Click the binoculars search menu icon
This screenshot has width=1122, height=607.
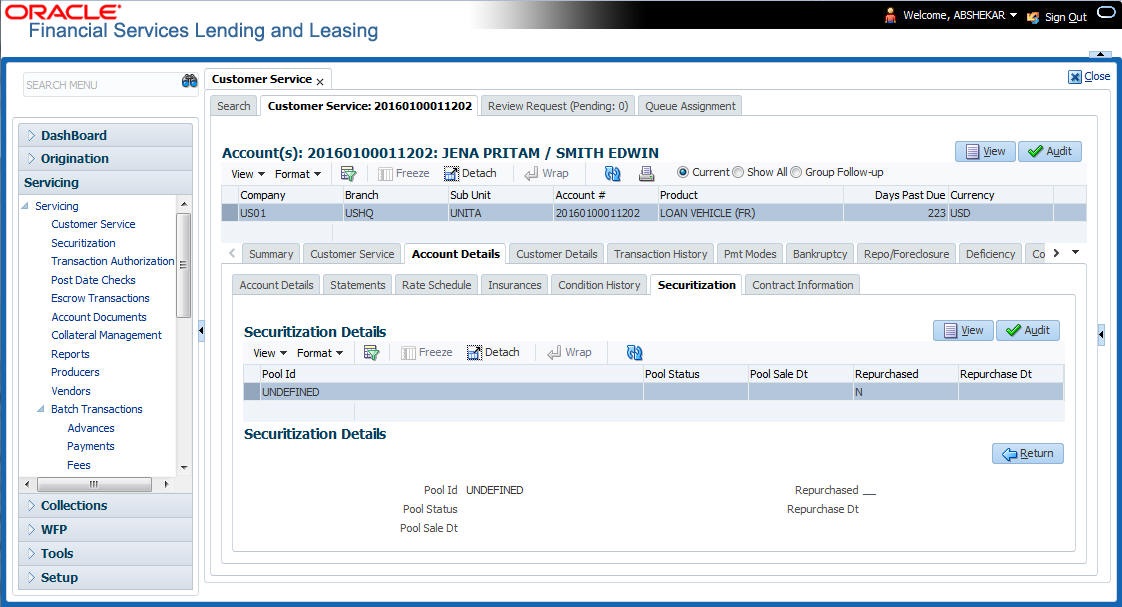[x=189, y=81]
